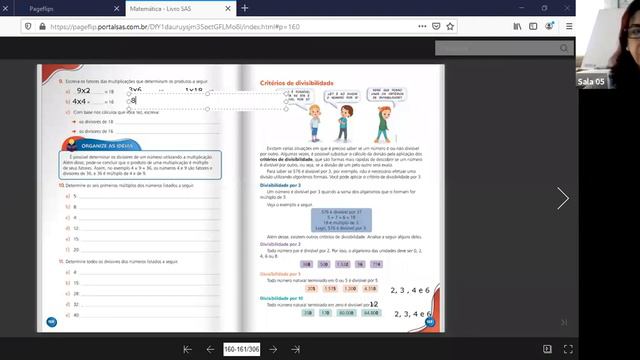The height and width of the screenshot is (360, 640).
Task: Click the 4x4 annotation text
Action: 79,101
